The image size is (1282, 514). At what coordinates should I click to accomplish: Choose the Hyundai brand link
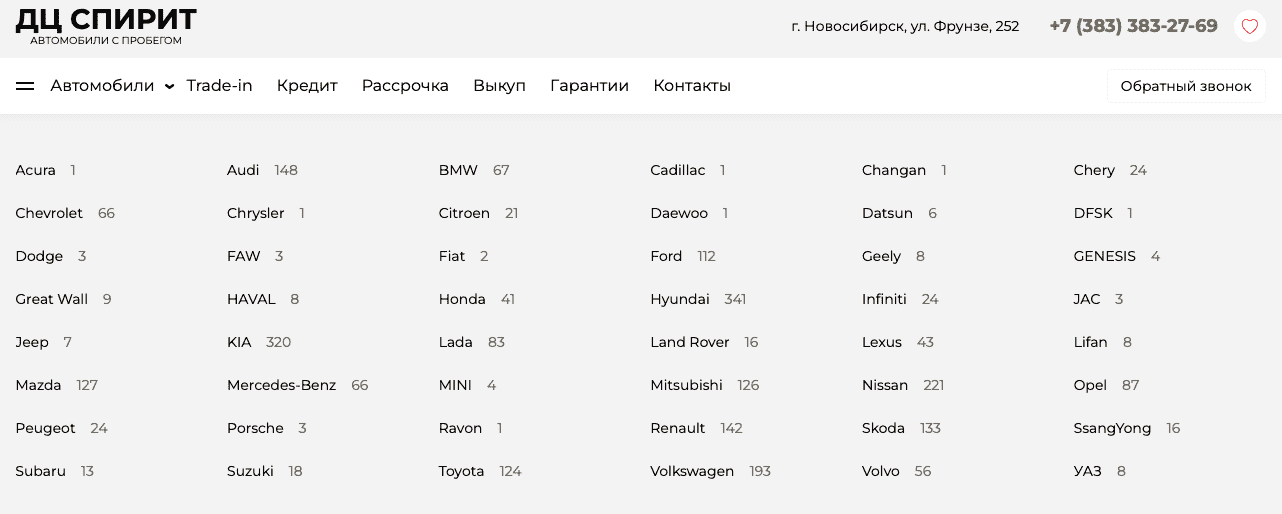(680, 299)
